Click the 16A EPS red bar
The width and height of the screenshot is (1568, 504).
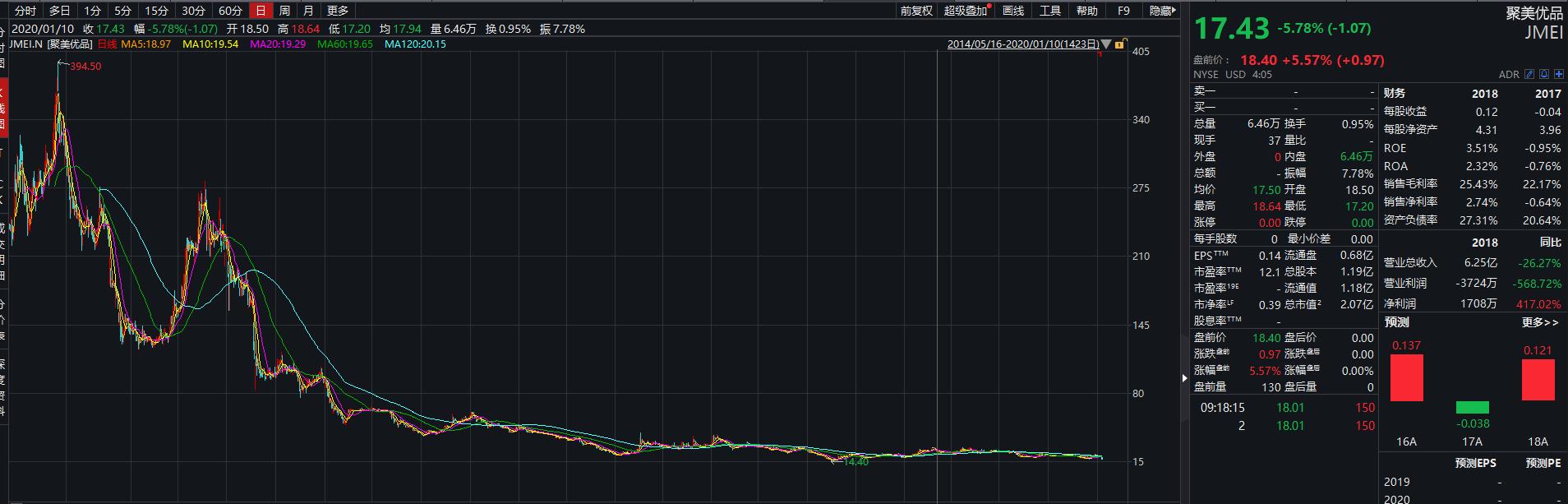pyautogui.click(x=1407, y=377)
